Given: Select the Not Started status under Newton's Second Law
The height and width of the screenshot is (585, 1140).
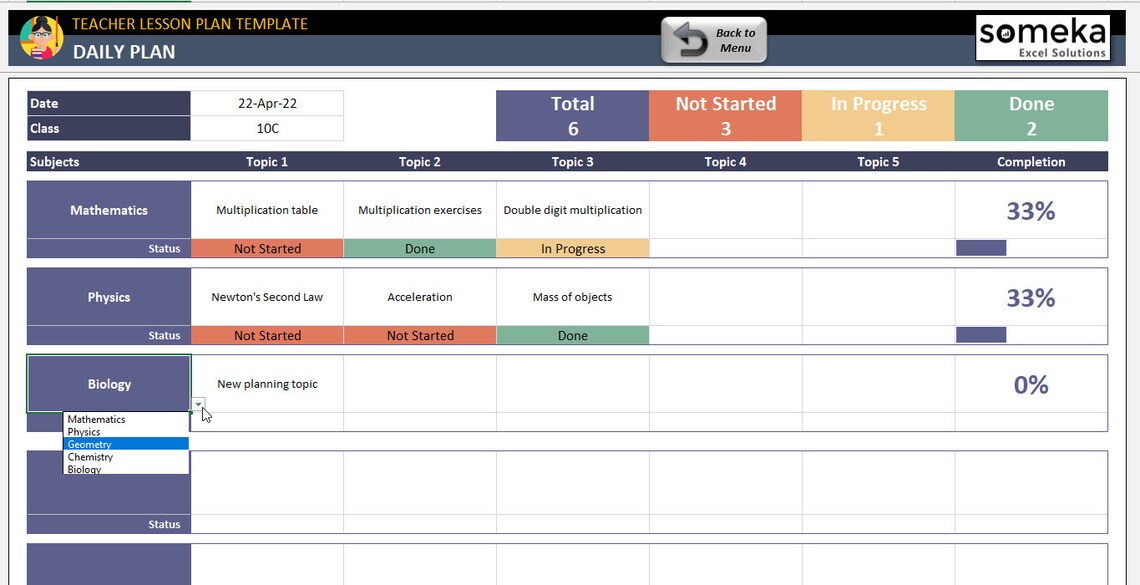Looking at the screenshot, I should point(266,334).
